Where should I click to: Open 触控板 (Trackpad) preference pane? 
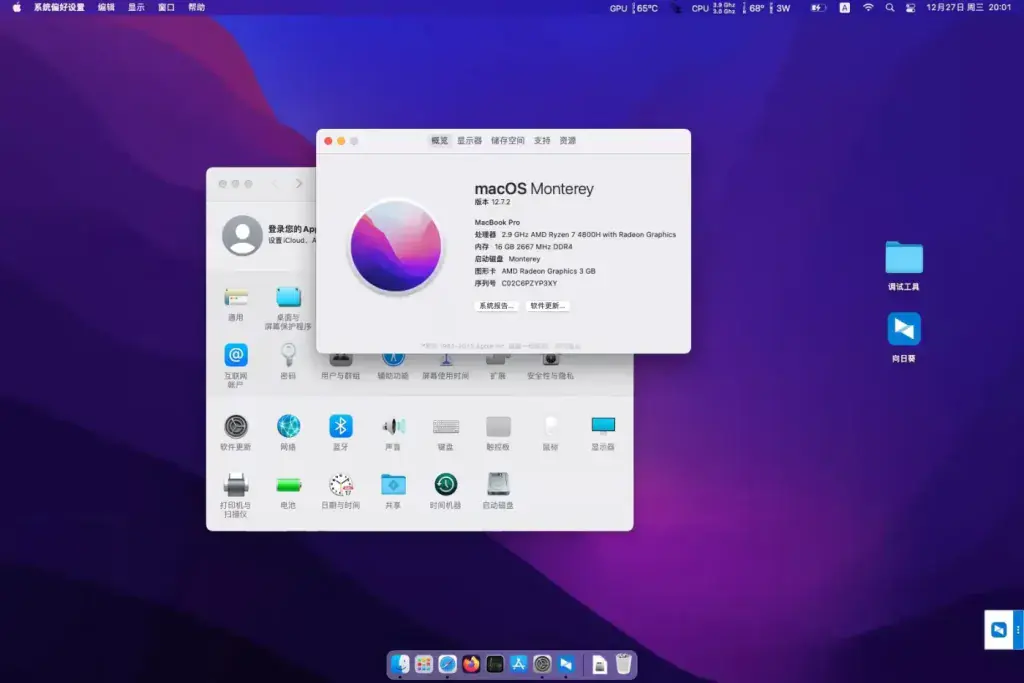click(498, 432)
